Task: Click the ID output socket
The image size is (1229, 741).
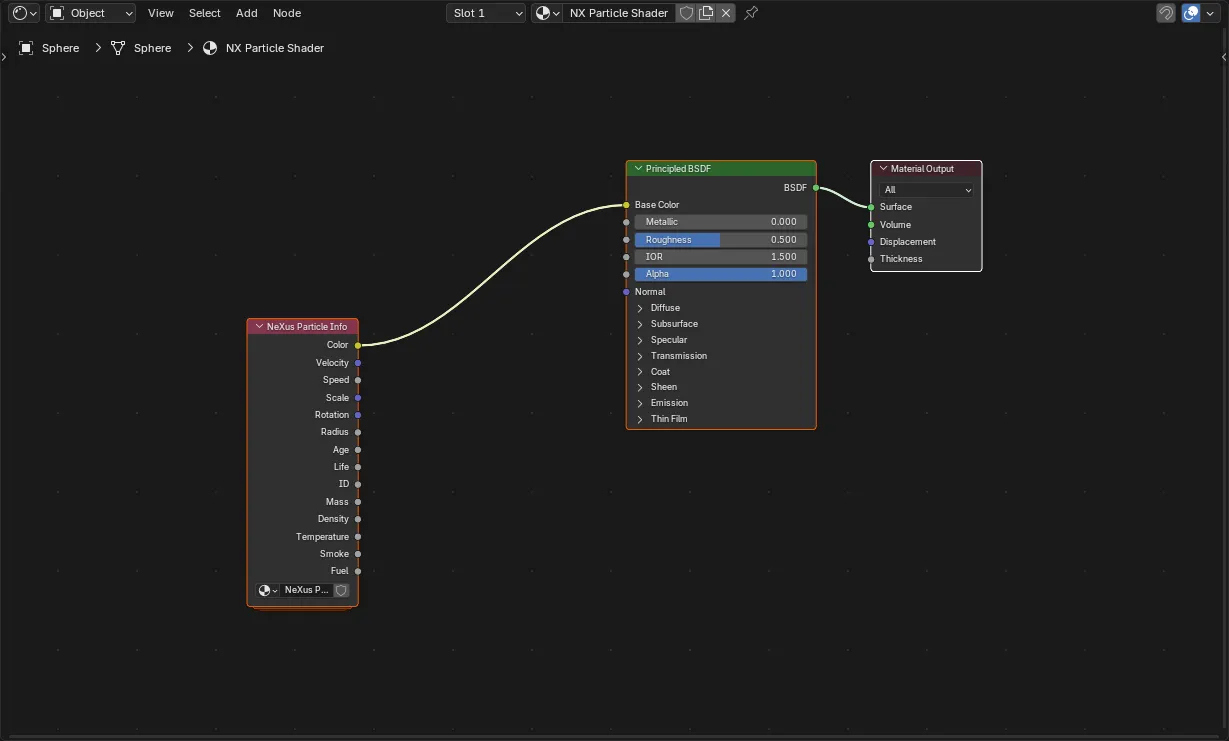Action: 358,484
